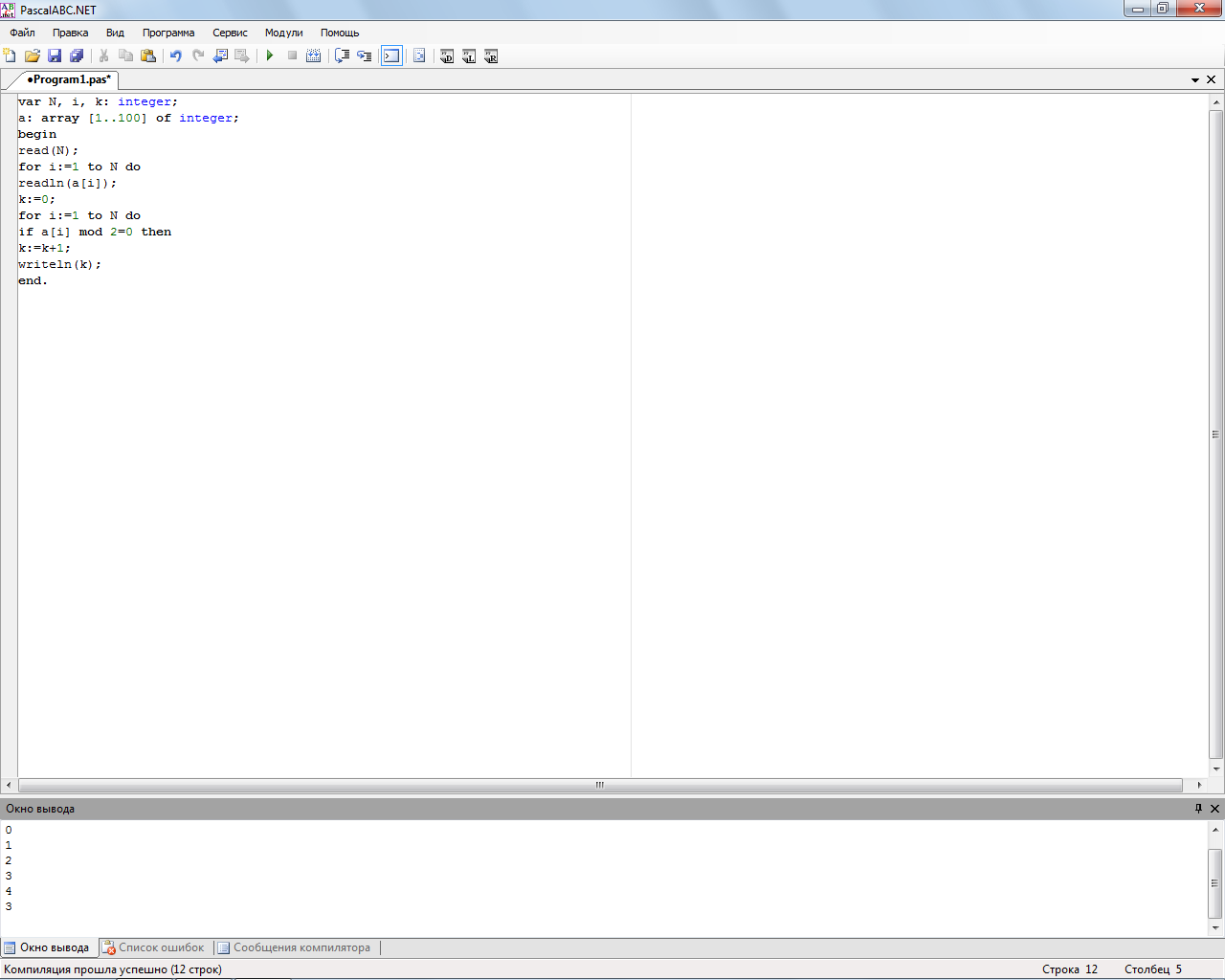Screen dimensions: 1225x980
Task: Save all files via toolbar
Action: click(77, 56)
